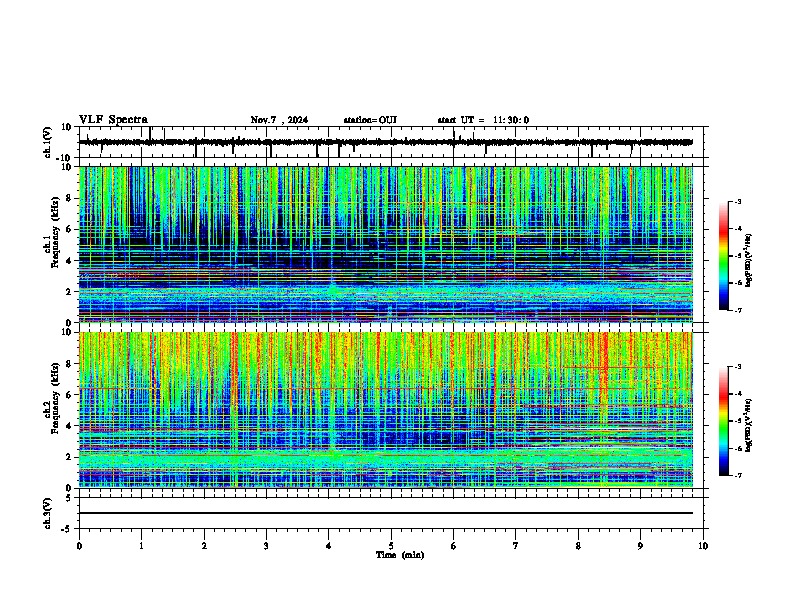Click the time axis tick label "8"
Viewport: 792px width, 612px height.
click(578, 546)
